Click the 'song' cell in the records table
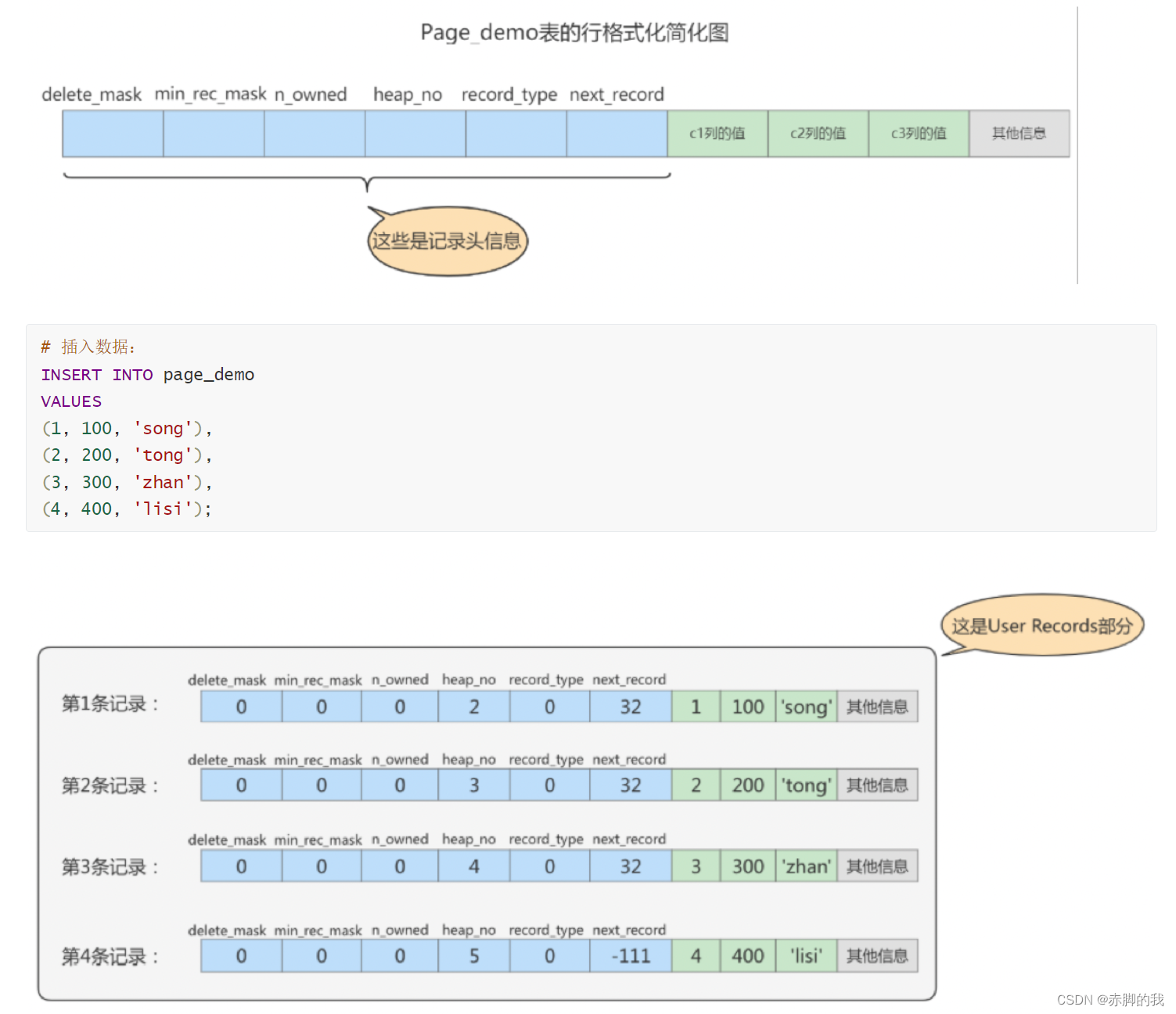Screen dimensions: 1176x1014 pyautogui.click(x=807, y=707)
